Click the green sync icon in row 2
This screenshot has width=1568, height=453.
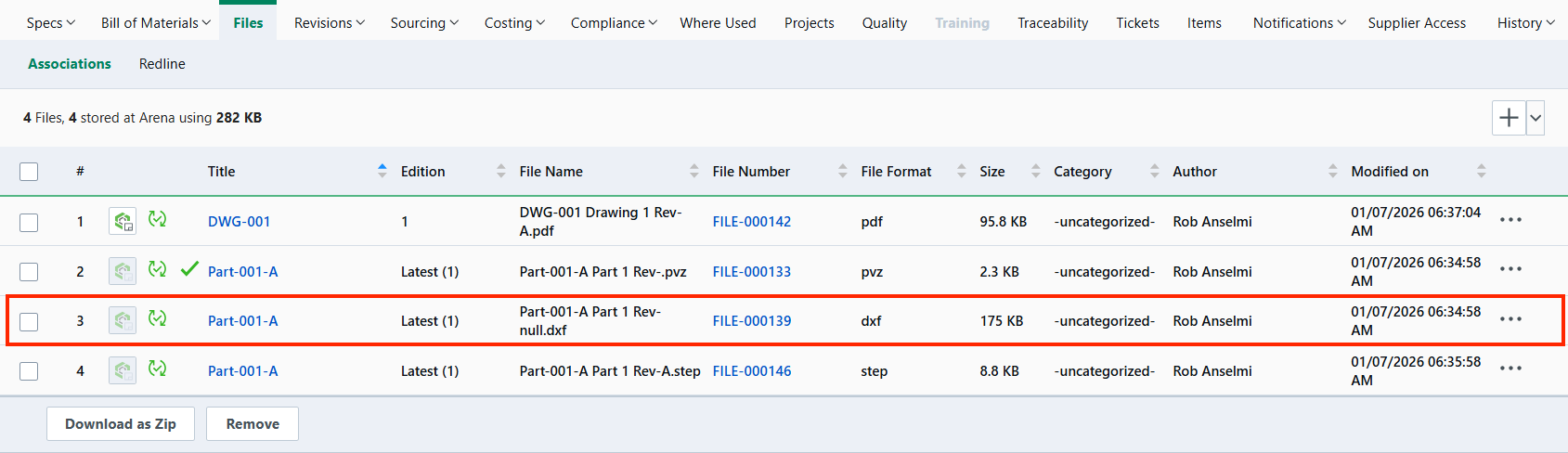[x=158, y=269]
